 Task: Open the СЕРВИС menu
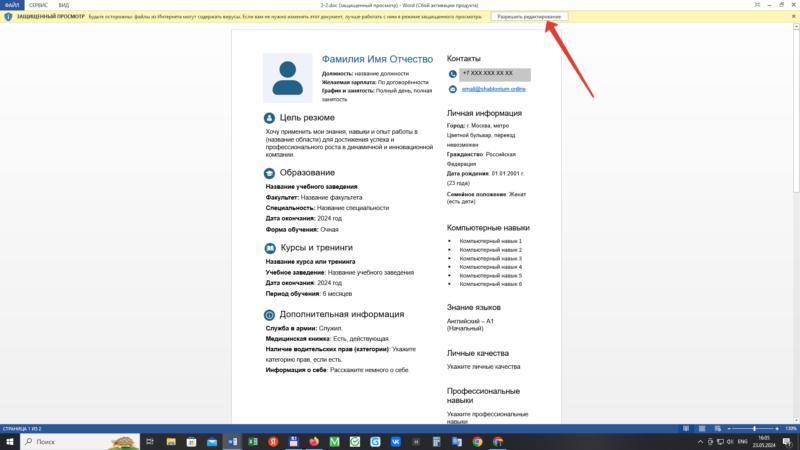click(38, 5)
